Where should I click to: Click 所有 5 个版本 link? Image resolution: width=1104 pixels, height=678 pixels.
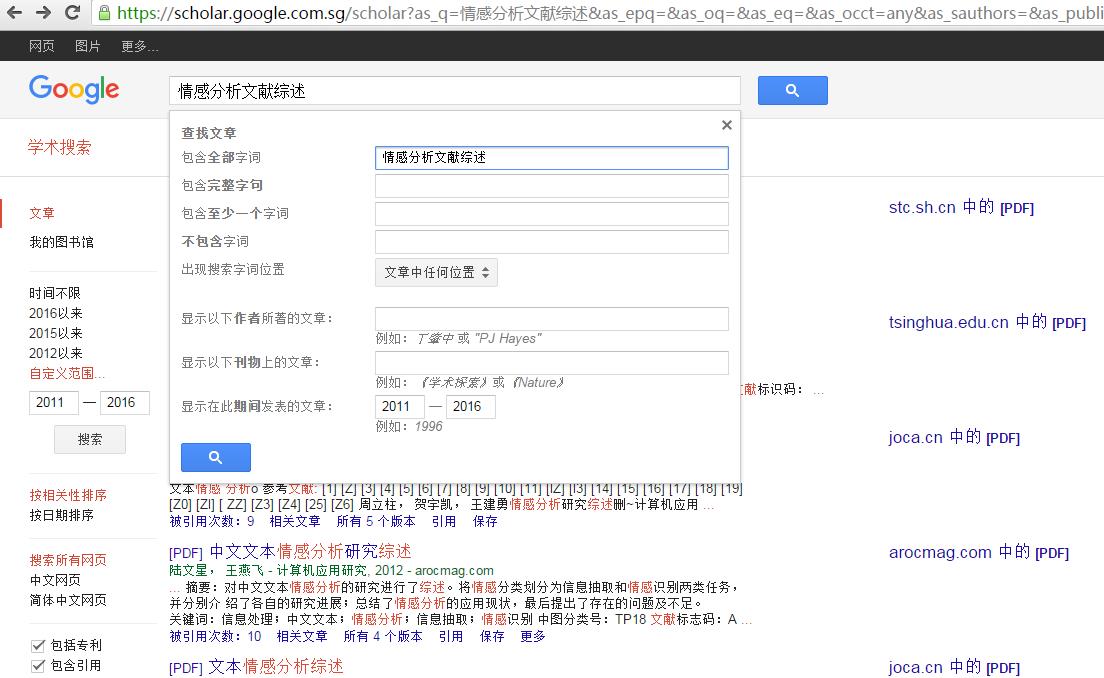pos(376,521)
